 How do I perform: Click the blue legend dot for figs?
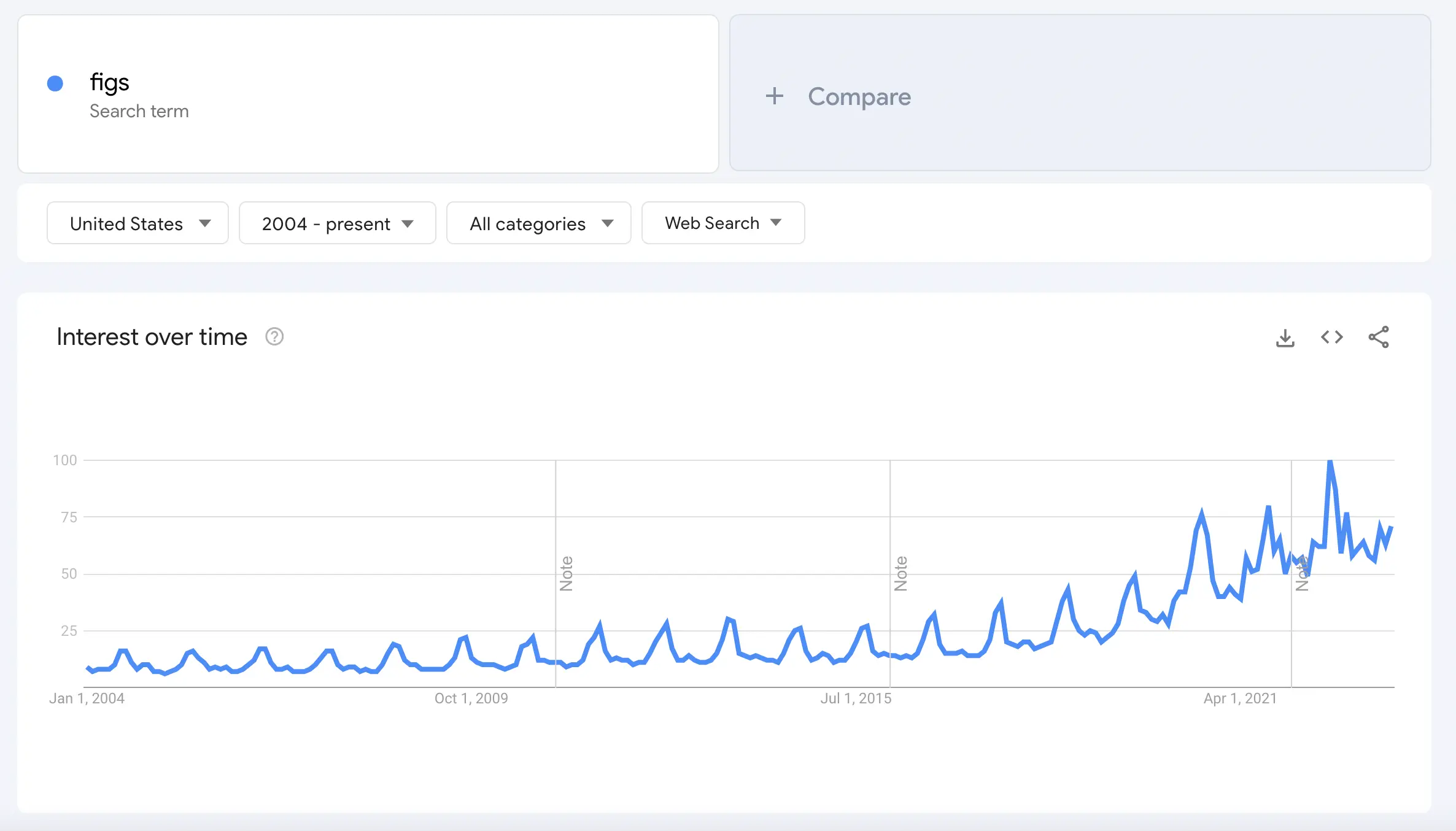(x=55, y=83)
